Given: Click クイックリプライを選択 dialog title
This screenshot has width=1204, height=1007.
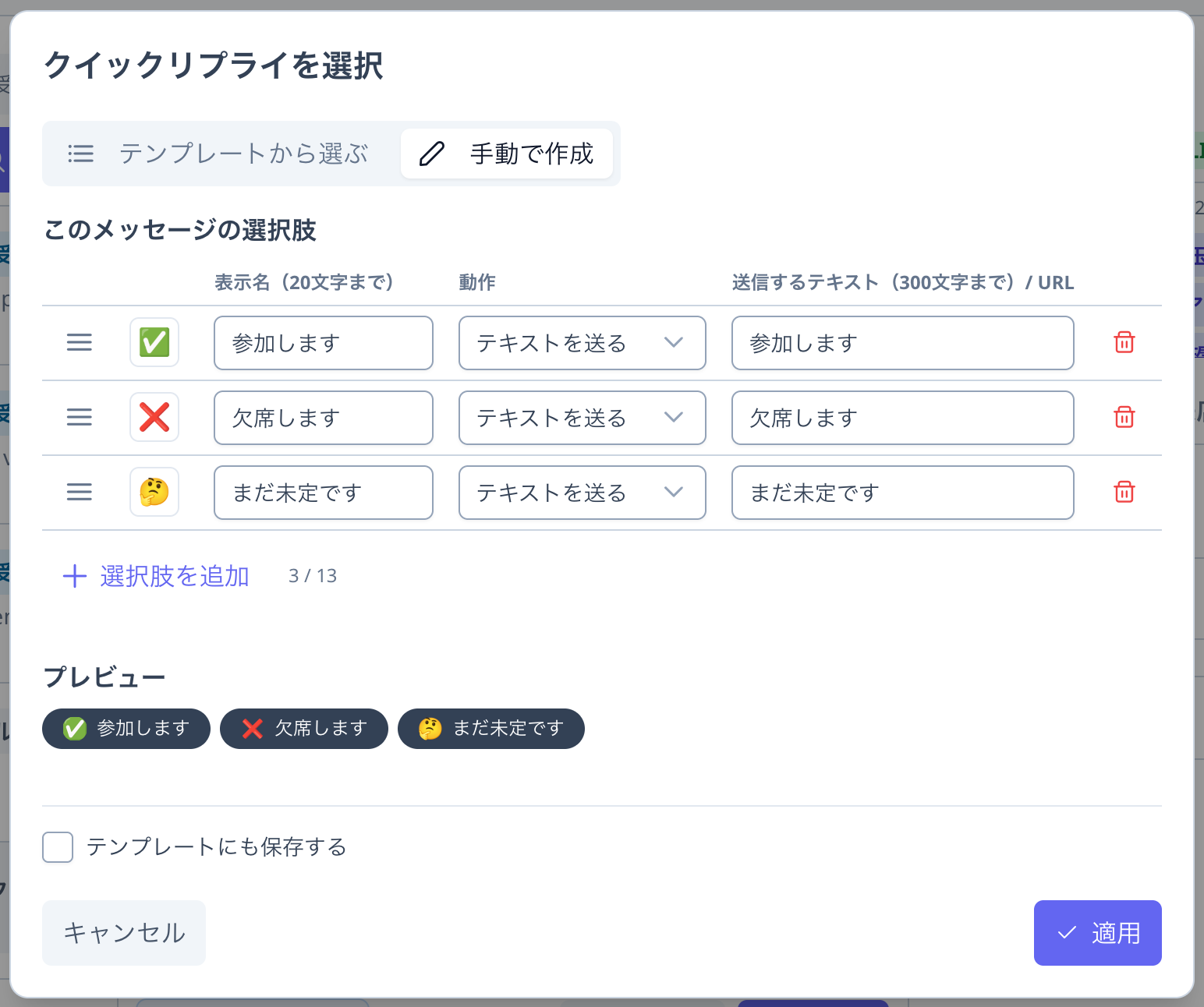Looking at the screenshot, I should point(214,65).
